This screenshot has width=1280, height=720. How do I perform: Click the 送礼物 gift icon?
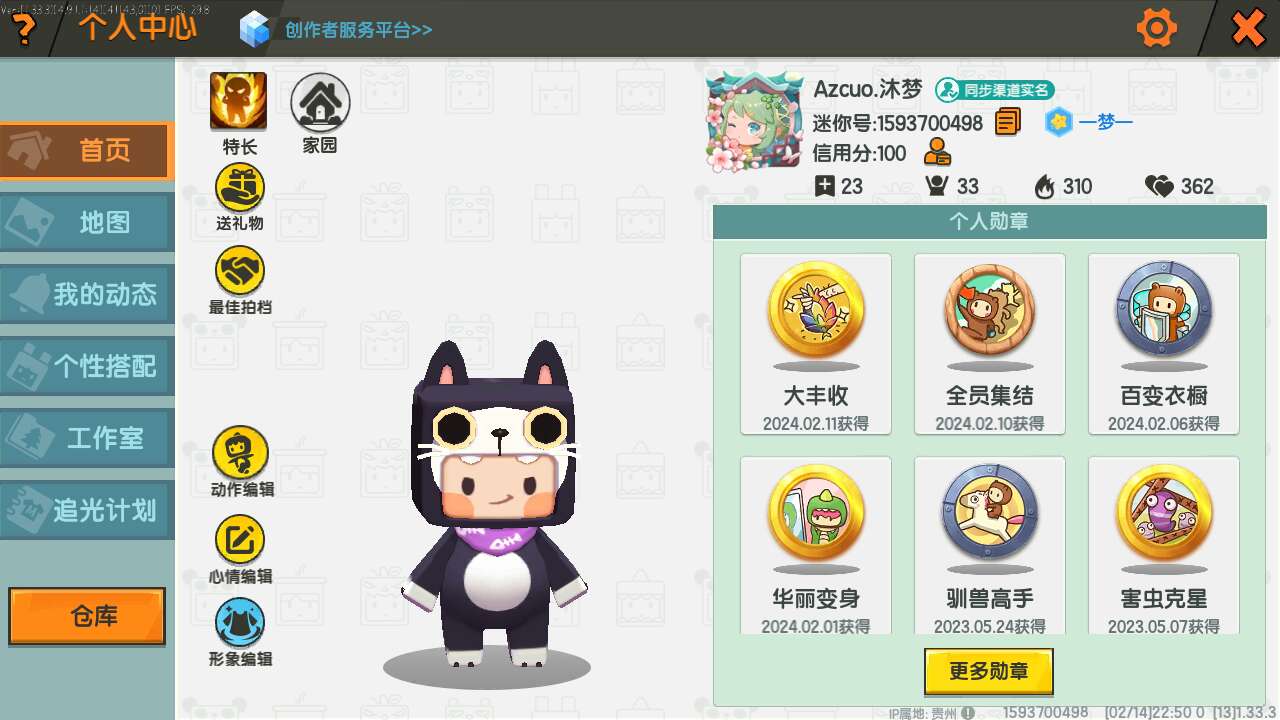coord(240,188)
